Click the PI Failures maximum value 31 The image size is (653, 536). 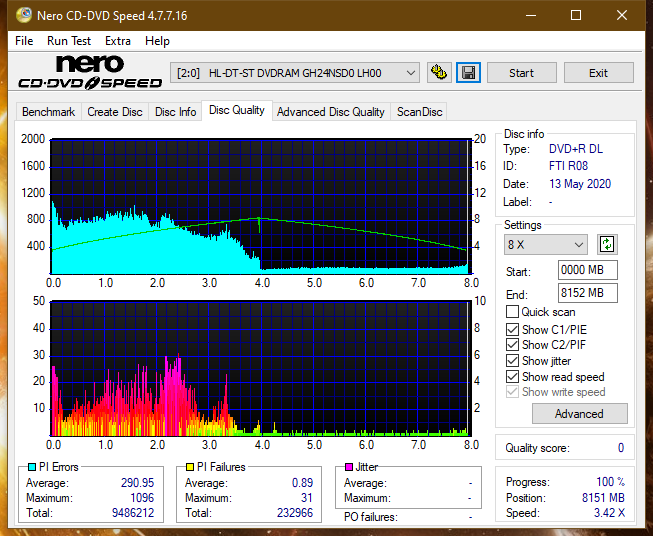click(307, 498)
